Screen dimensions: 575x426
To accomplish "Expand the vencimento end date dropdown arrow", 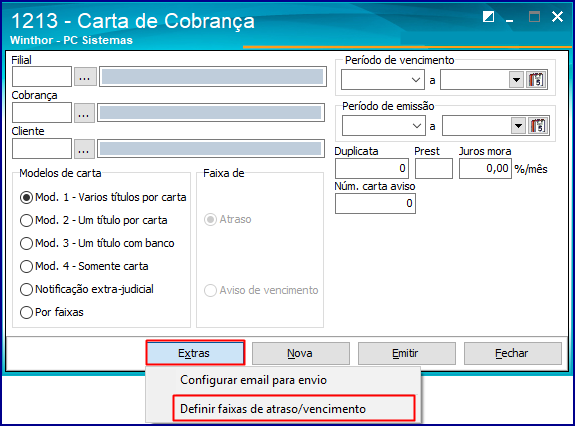I will click(516, 80).
